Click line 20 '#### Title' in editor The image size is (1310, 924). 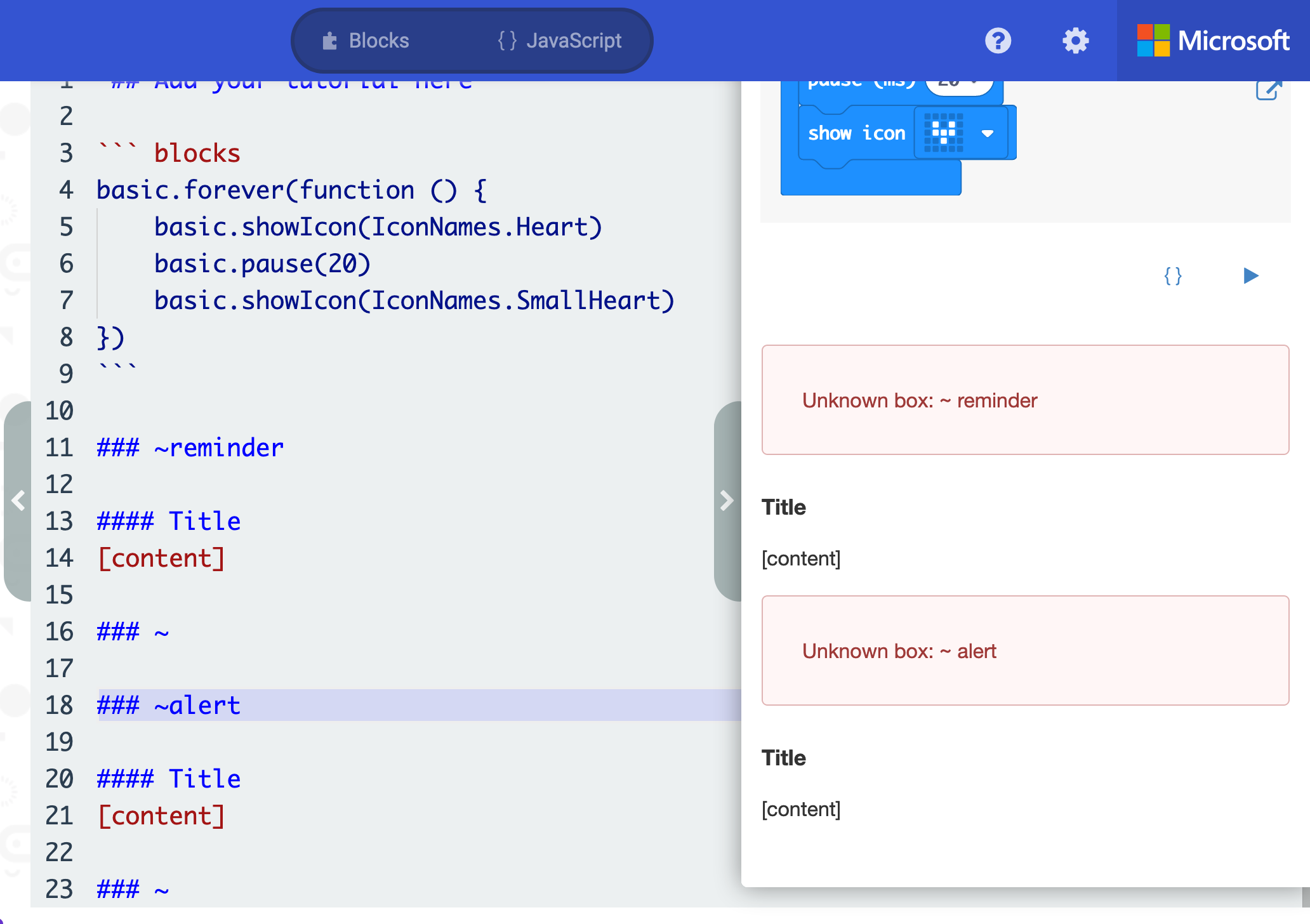pos(168,779)
